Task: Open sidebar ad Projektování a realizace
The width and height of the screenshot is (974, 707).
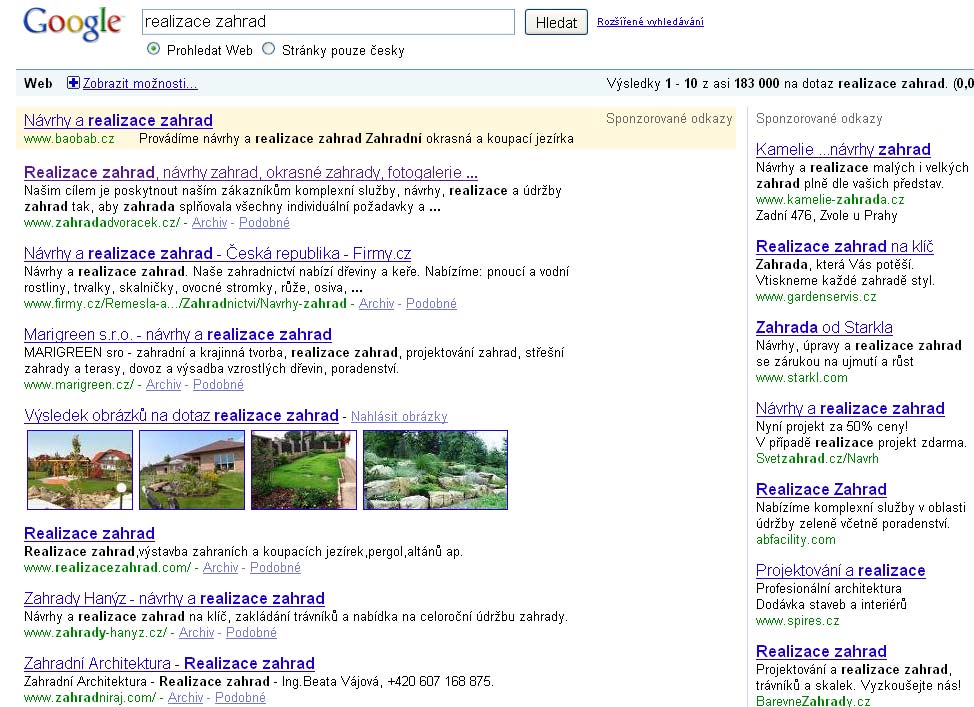Action: 840,570
